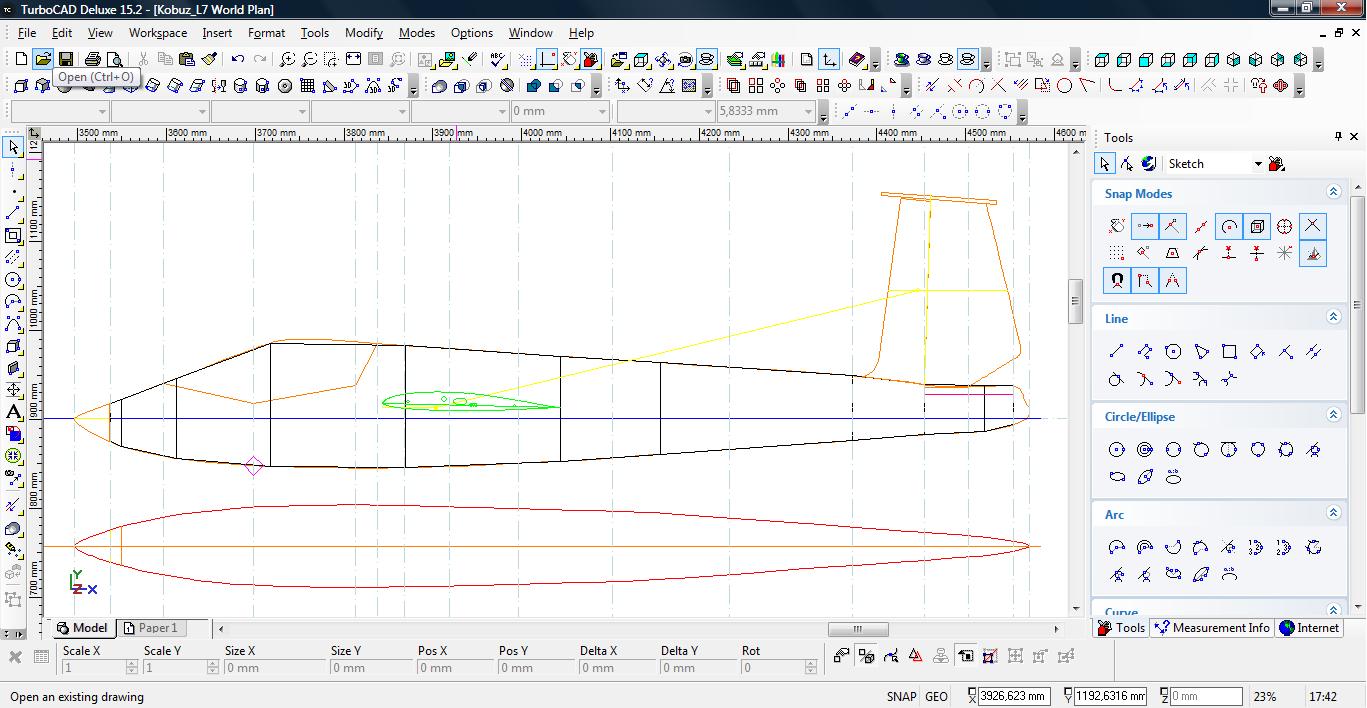Collapse the Circle/Ellipse section

(x=1333, y=415)
